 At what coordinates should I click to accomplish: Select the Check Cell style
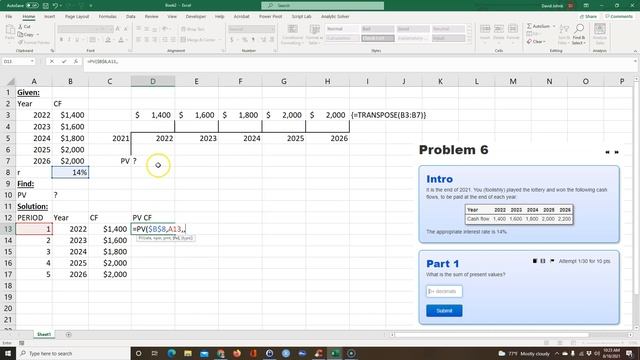pyautogui.click(x=378, y=38)
